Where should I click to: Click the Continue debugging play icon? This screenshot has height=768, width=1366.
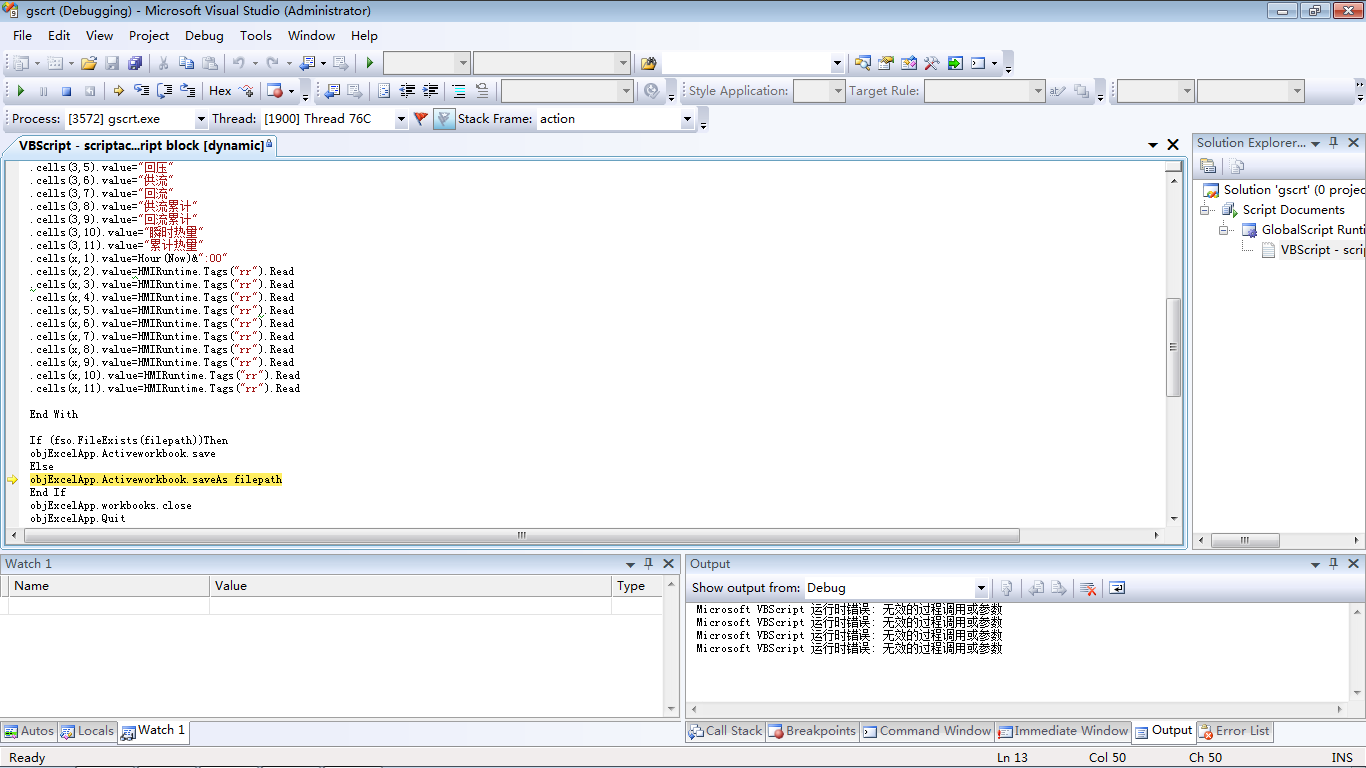click(x=20, y=91)
